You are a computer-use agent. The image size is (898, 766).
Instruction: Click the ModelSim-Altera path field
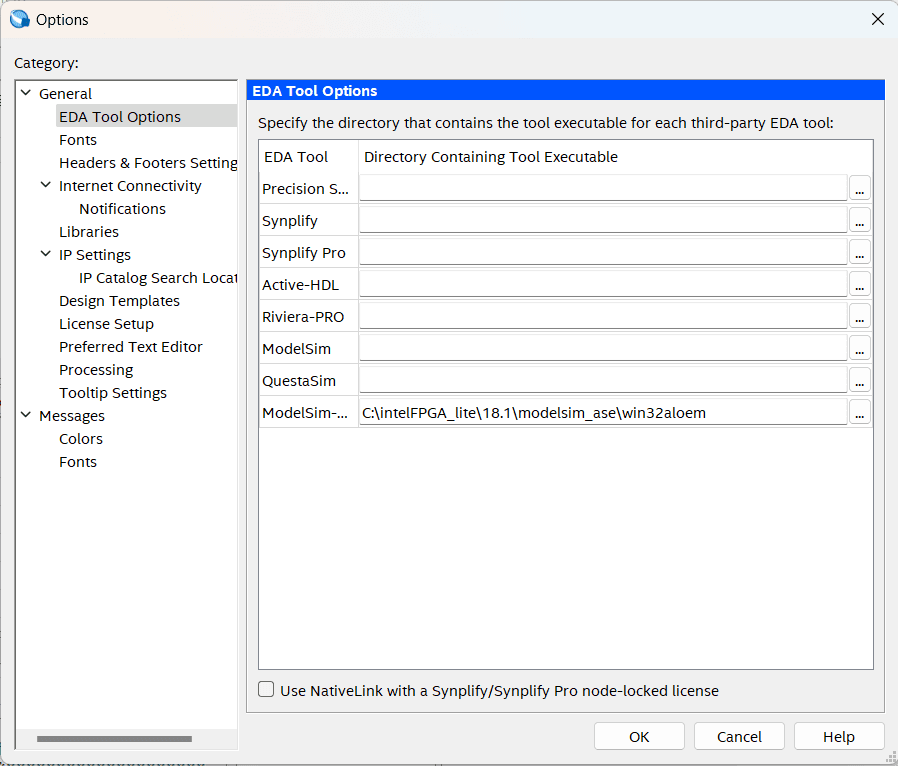(603, 413)
